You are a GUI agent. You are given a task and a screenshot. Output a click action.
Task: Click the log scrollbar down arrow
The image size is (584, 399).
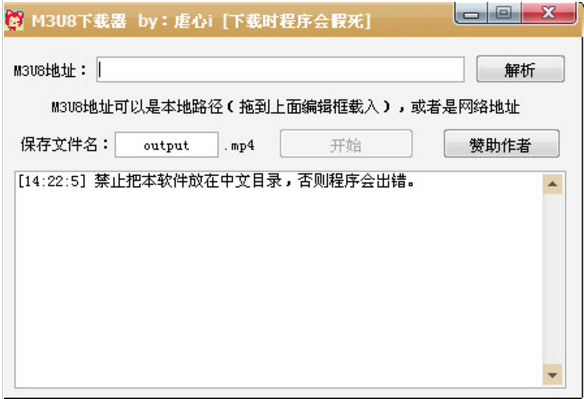[553, 375]
